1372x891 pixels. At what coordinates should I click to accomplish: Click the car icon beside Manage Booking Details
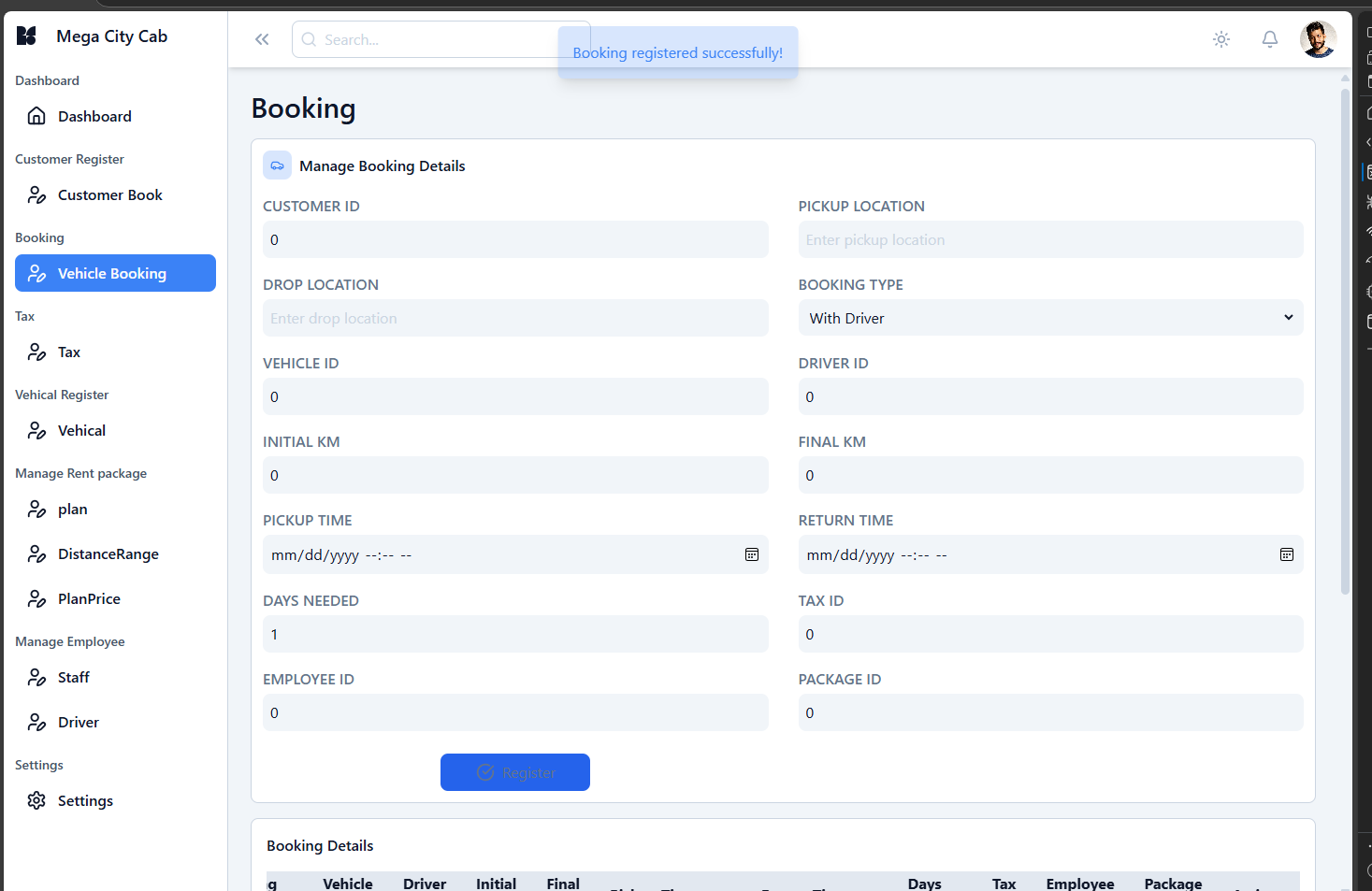click(x=278, y=165)
